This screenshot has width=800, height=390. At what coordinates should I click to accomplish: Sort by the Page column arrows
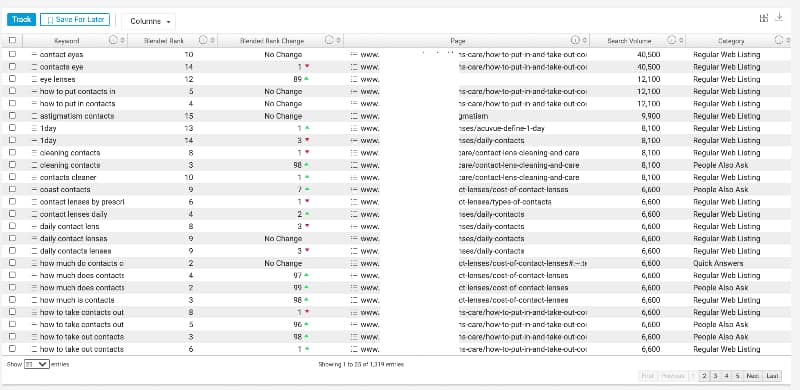(585, 40)
